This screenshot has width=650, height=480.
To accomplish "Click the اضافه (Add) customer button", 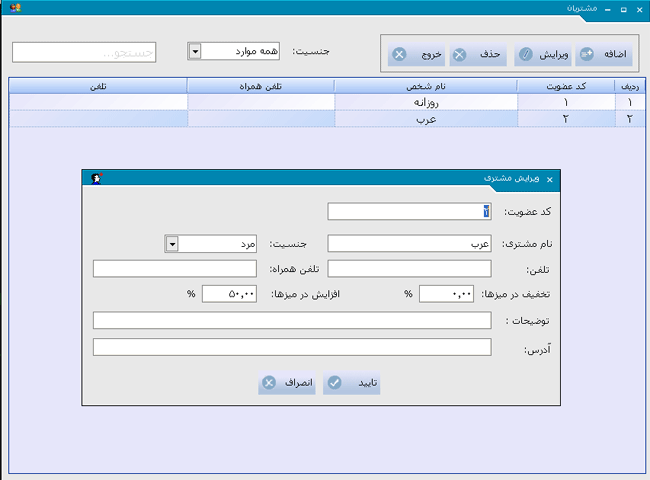I will click(x=604, y=54).
